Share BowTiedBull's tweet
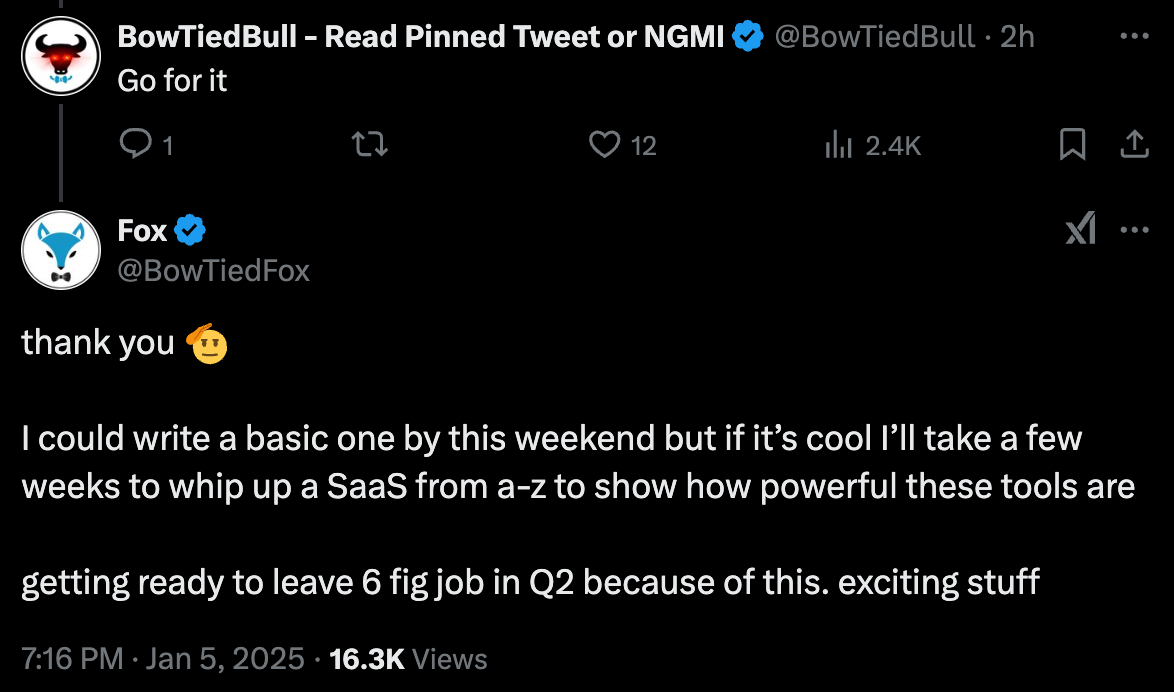The image size is (1174, 692). [x=1133, y=146]
